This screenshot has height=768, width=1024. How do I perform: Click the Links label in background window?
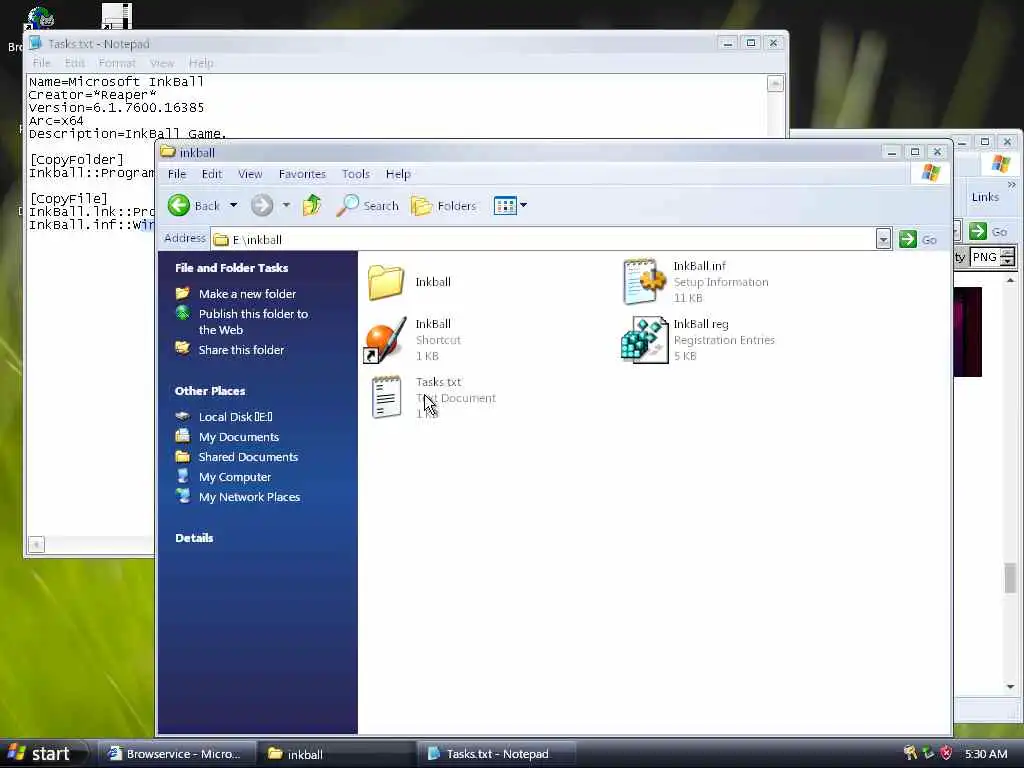pyautogui.click(x=985, y=197)
